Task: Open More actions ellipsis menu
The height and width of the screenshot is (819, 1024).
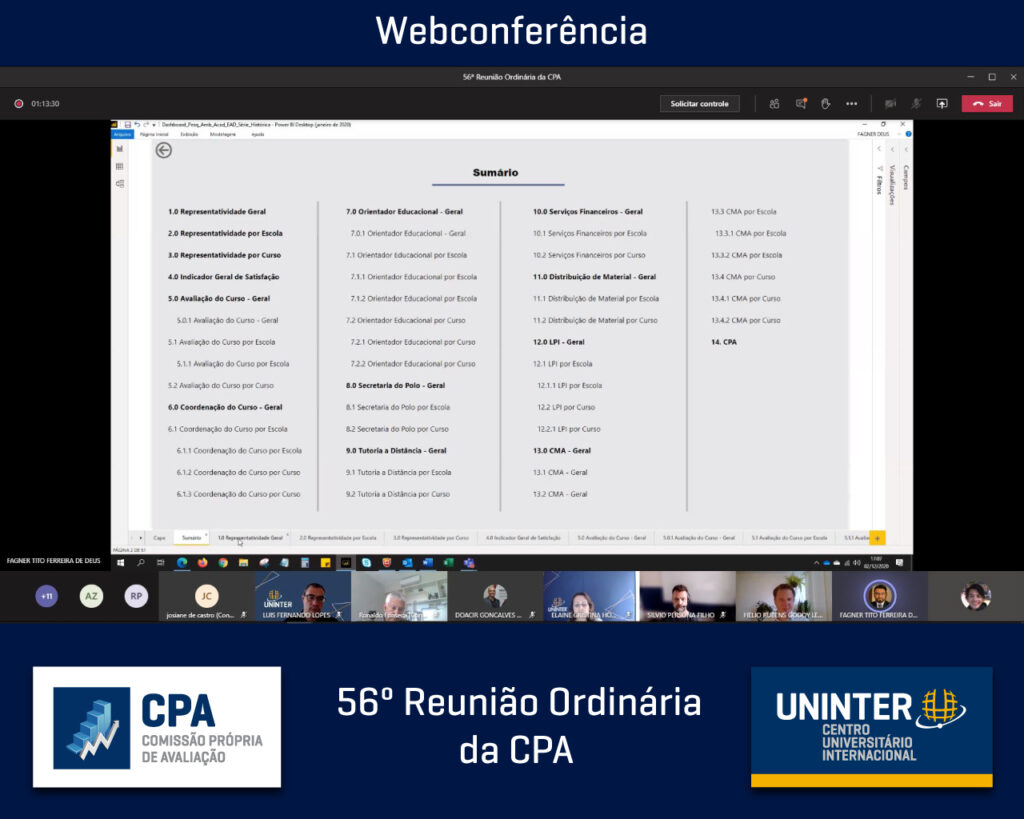Action: pyautogui.click(x=851, y=103)
